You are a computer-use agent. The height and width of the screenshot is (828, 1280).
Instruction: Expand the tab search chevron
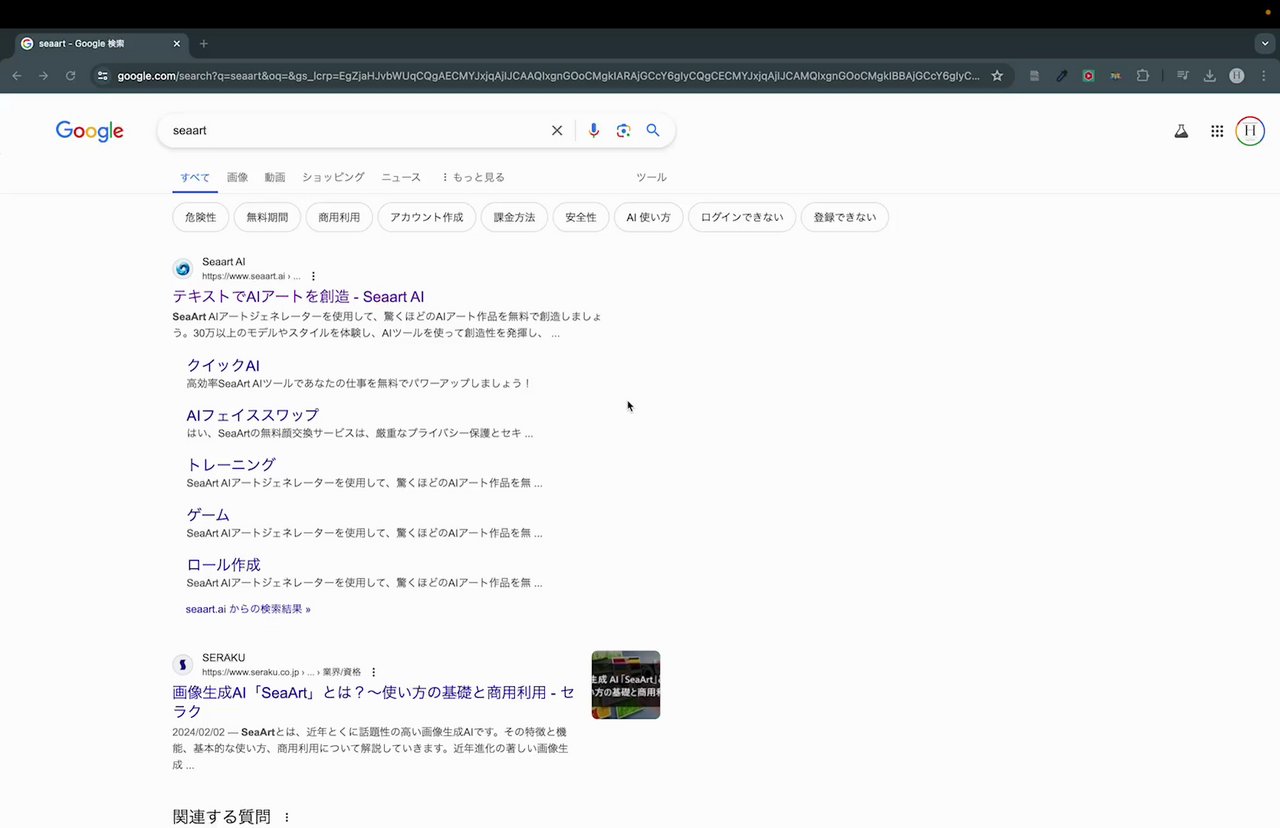[1265, 44]
